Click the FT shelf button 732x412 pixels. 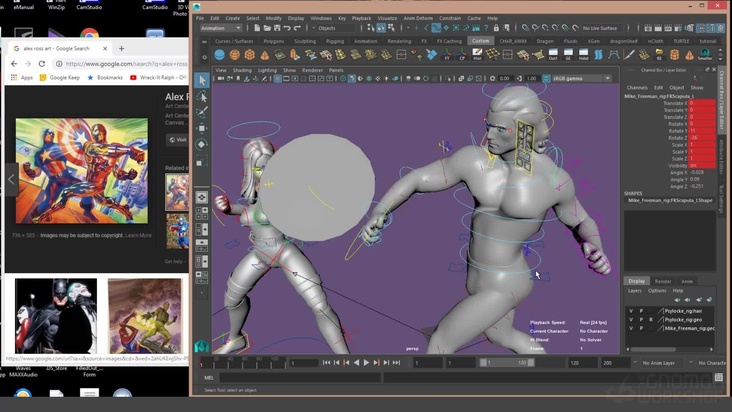coord(447,55)
